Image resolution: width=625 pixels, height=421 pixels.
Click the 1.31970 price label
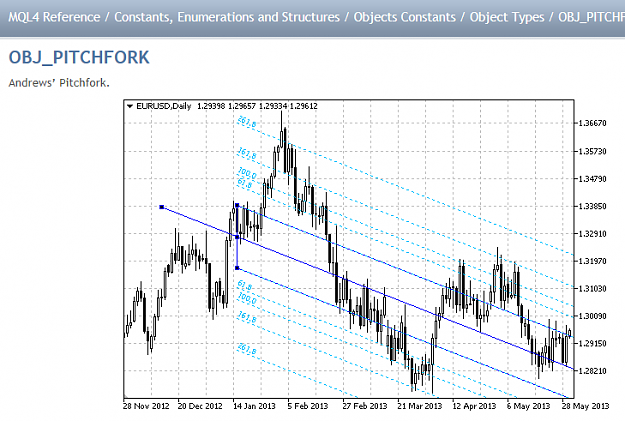(x=592, y=261)
